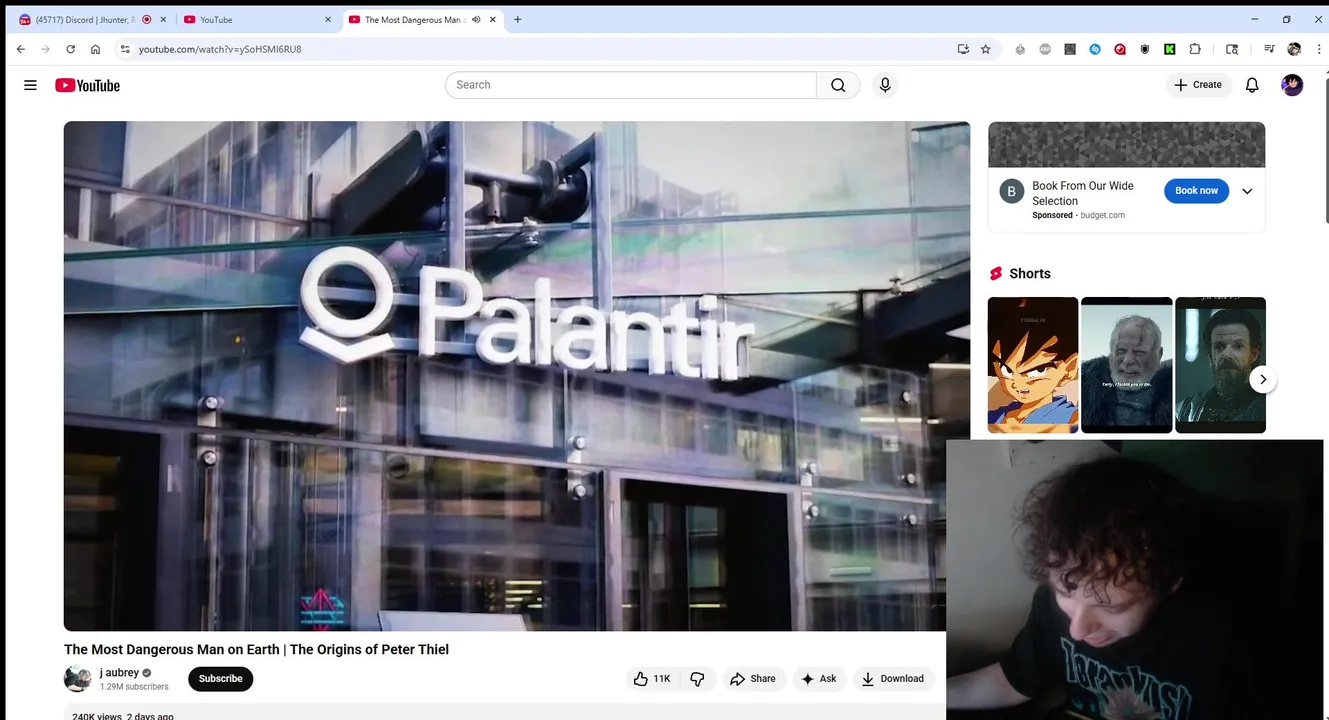Click the Palantir video player

pos(517,376)
